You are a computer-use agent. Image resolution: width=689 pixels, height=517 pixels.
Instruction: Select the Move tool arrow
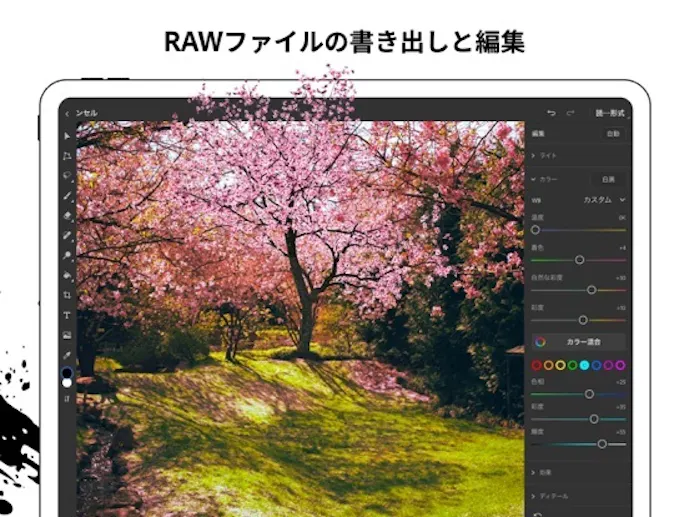click(x=67, y=136)
